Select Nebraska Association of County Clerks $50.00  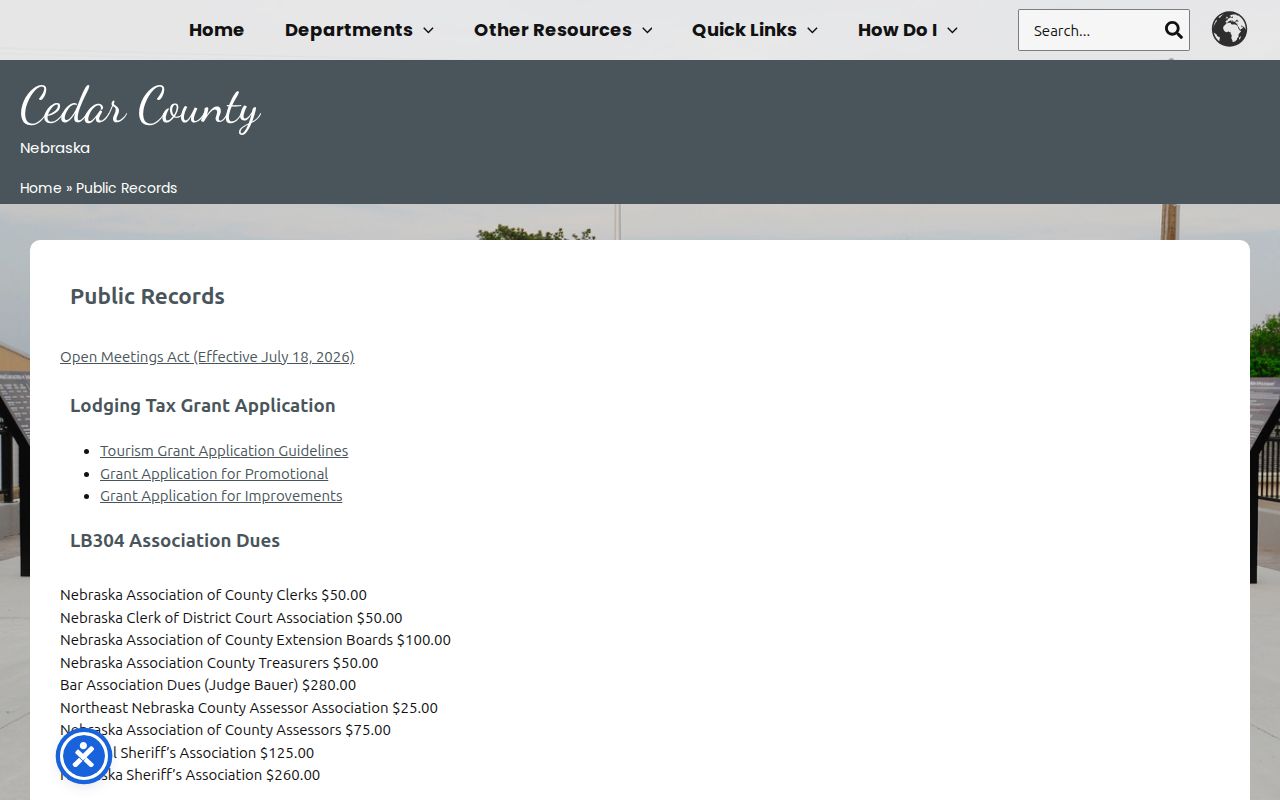click(x=213, y=595)
